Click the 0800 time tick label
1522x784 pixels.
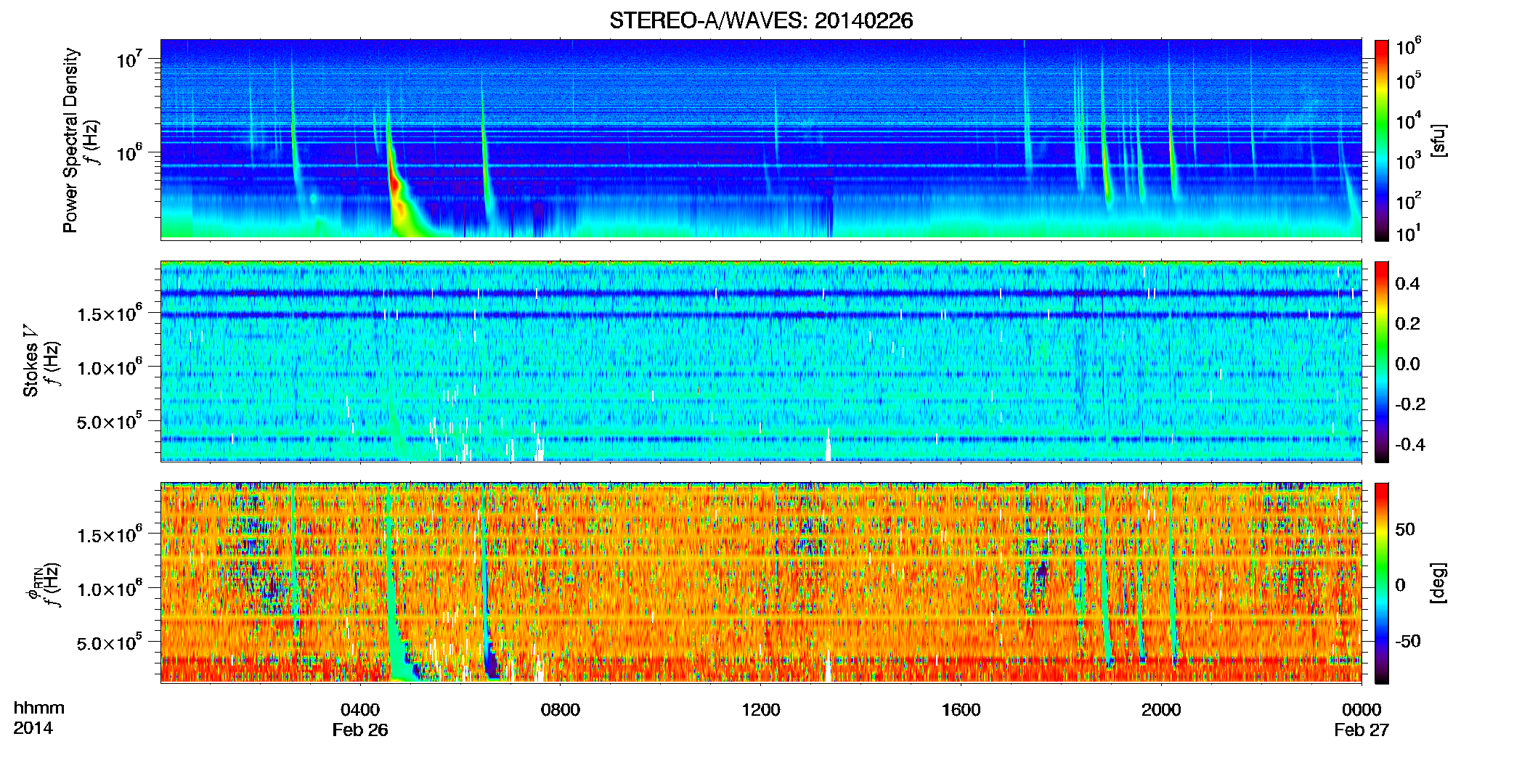561,710
